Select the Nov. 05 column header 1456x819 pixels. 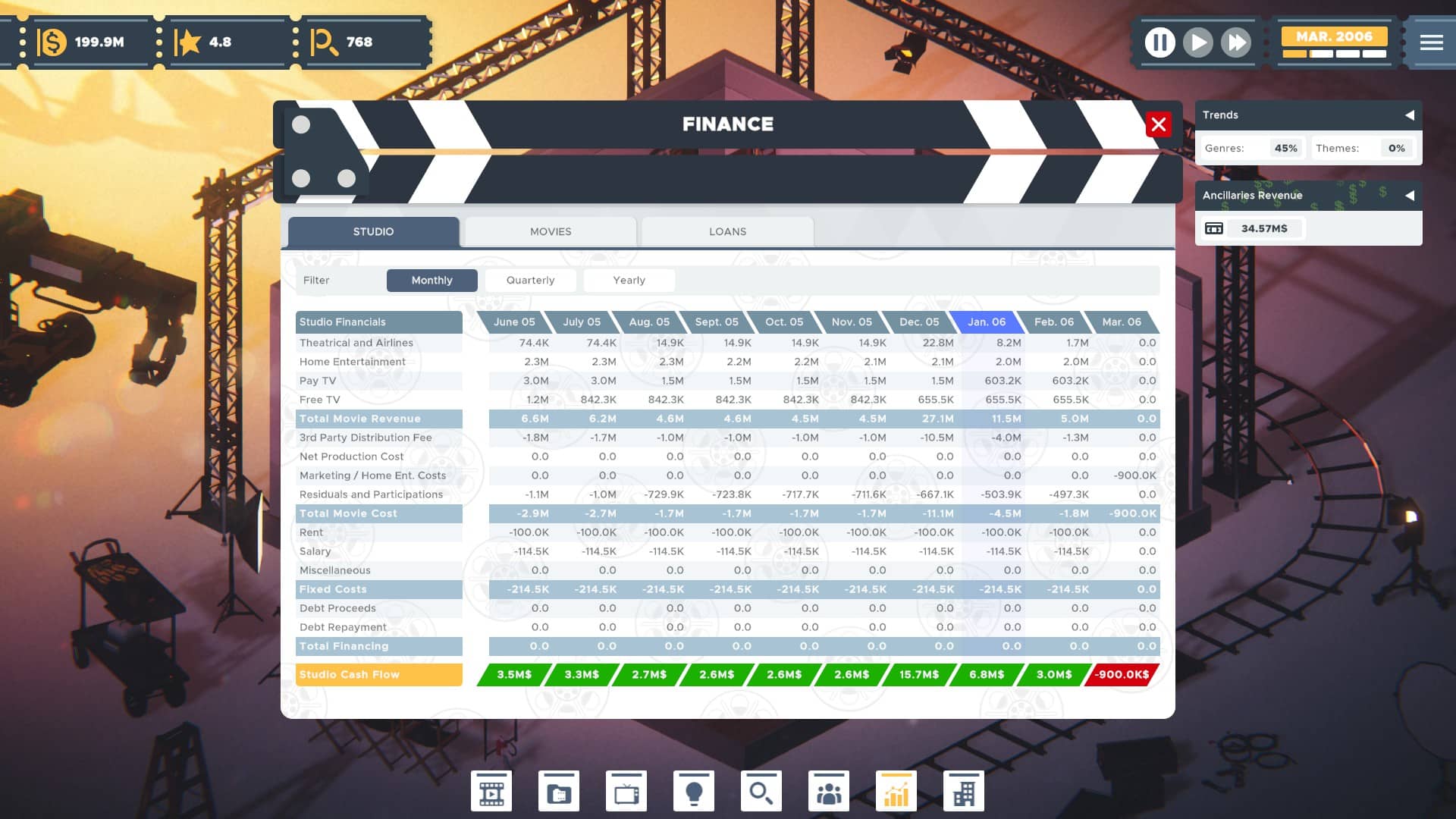pos(852,322)
